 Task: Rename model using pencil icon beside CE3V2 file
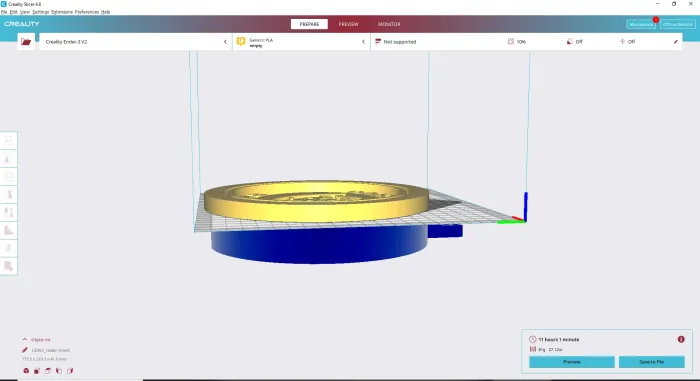[x=25, y=350]
